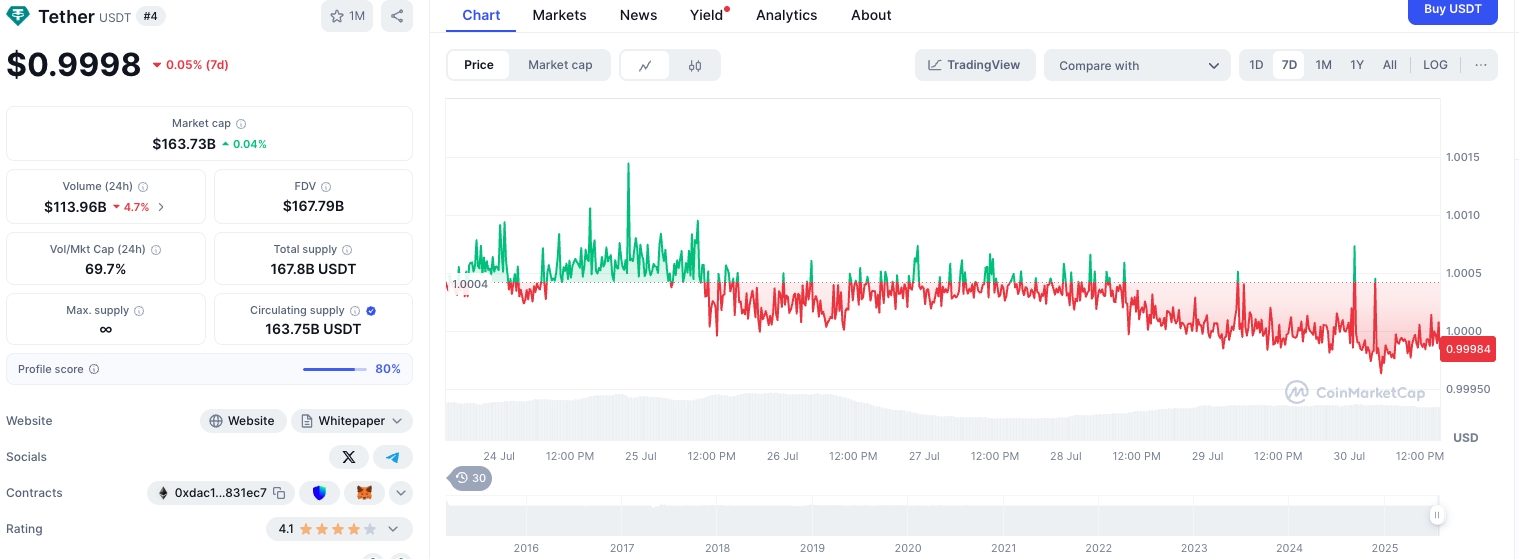Toggle chart to Market cap view
Screen dimensions: 1519x559
(x=560, y=65)
